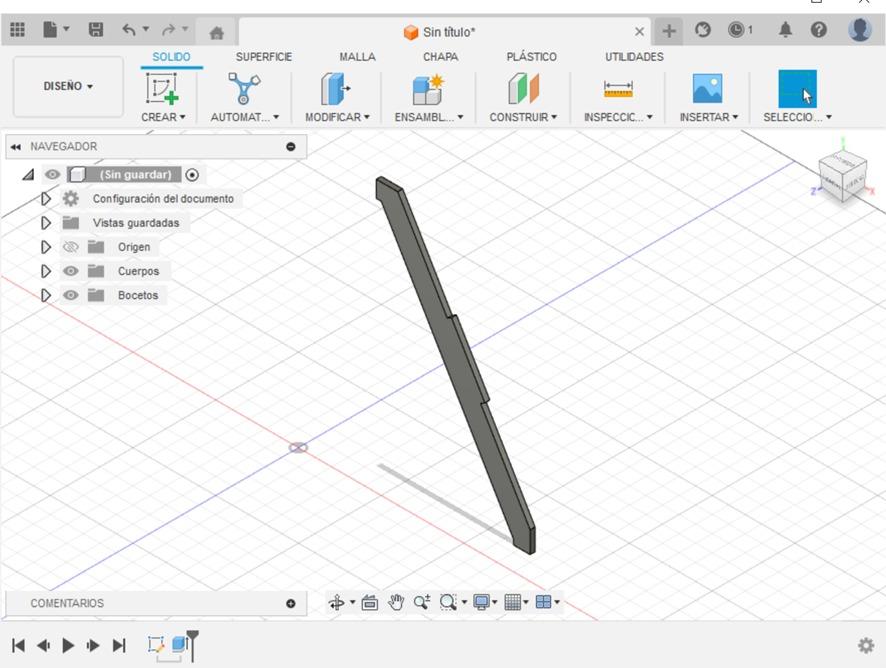The height and width of the screenshot is (668, 886).
Task: Click the Look At icon
Action: (x=370, y=602)
